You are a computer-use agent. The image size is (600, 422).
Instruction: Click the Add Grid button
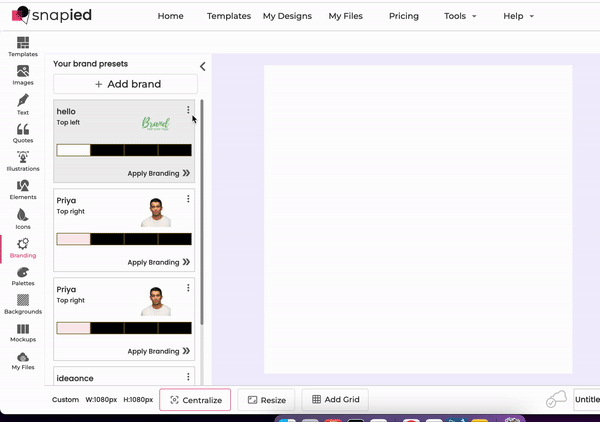[335, 399]
